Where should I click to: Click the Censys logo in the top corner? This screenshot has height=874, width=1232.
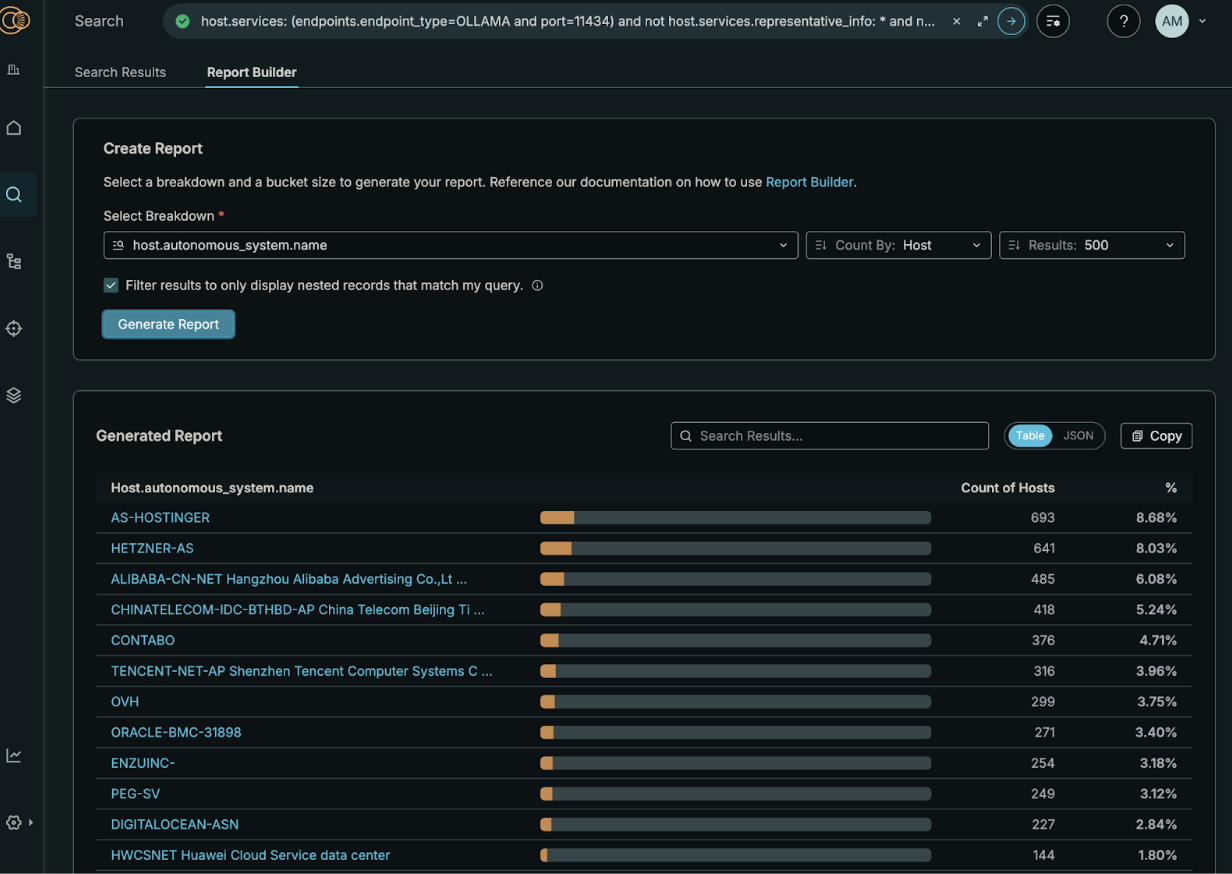17,20
